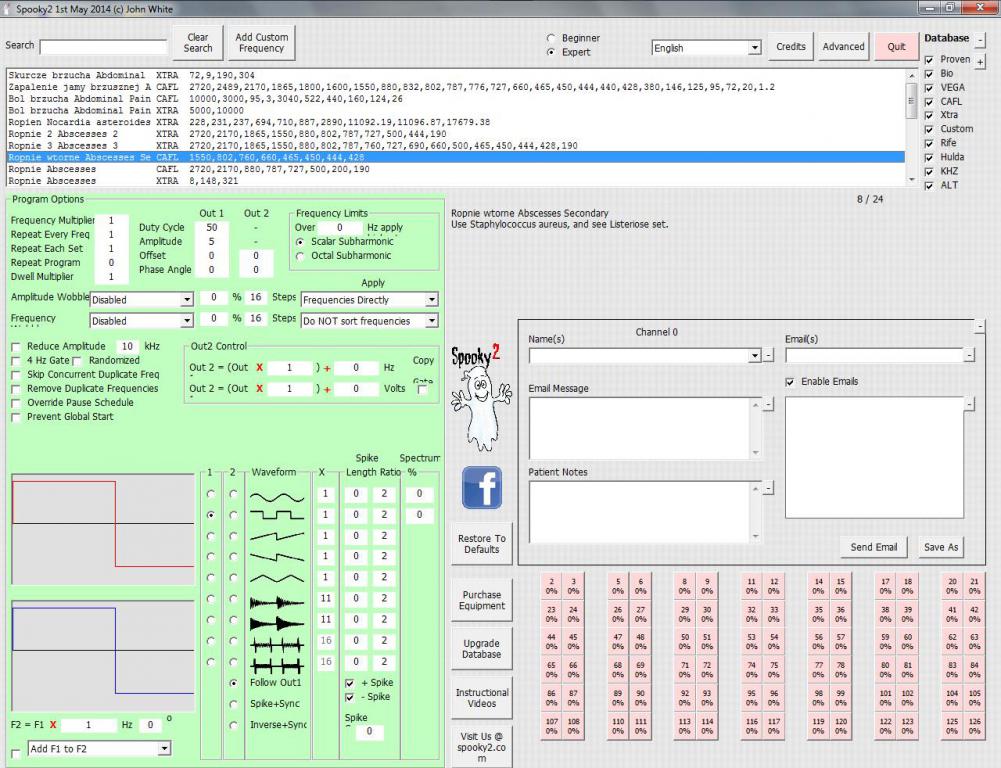The height and width of the screenshot is (768, 1001).
Task: Click the frequency list scrollbar down arrow
Action: click(x=912, y=181)
